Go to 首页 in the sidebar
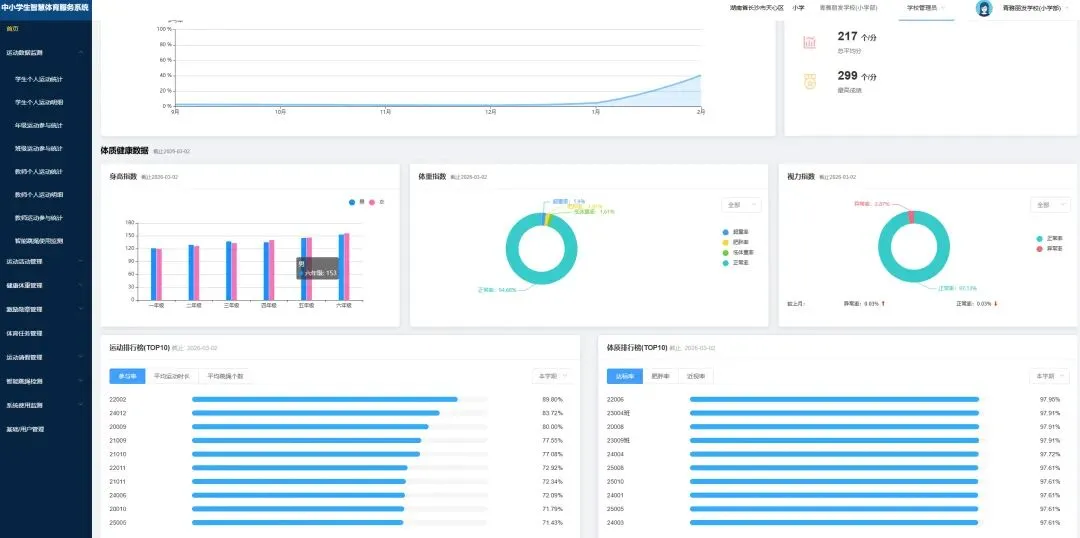1080x538 pixels. click(12, 29)
